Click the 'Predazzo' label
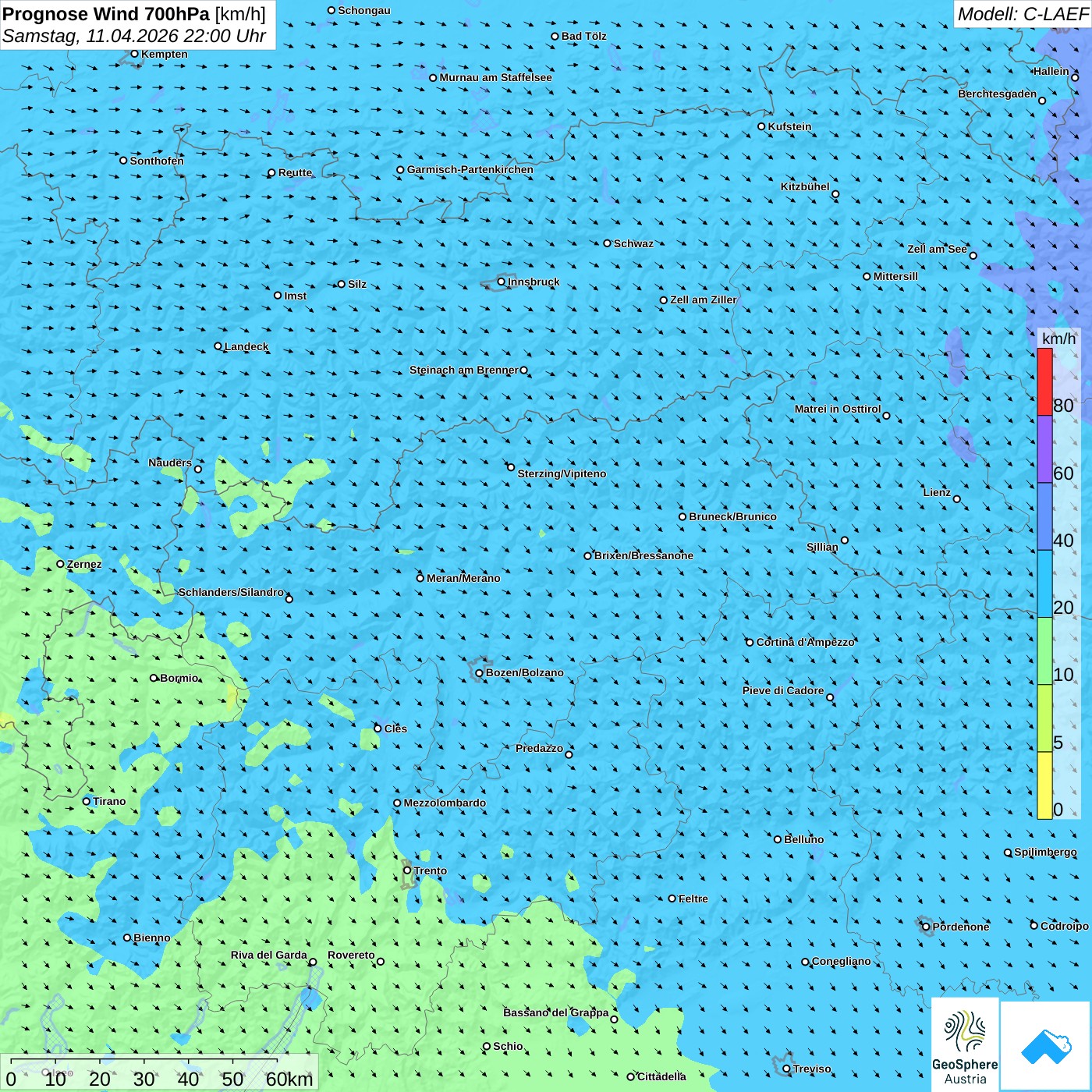This screenshot has height=1092, width=1092. pyautogui.click(x=539, y=748)
